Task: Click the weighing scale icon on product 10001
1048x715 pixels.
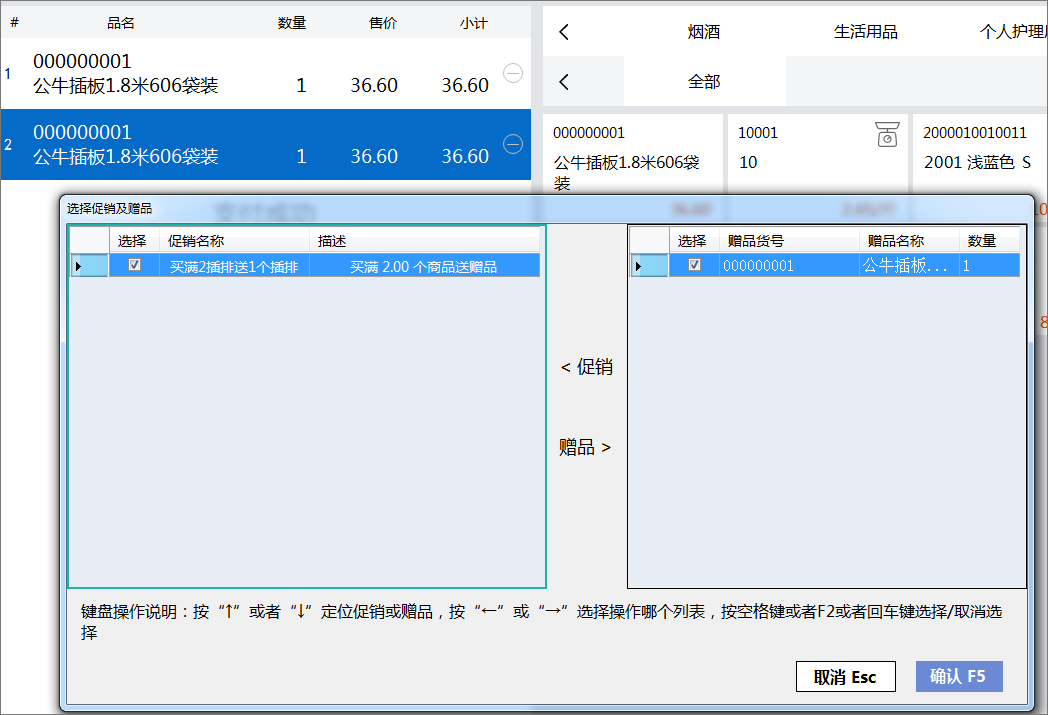Action: point(887,134)
